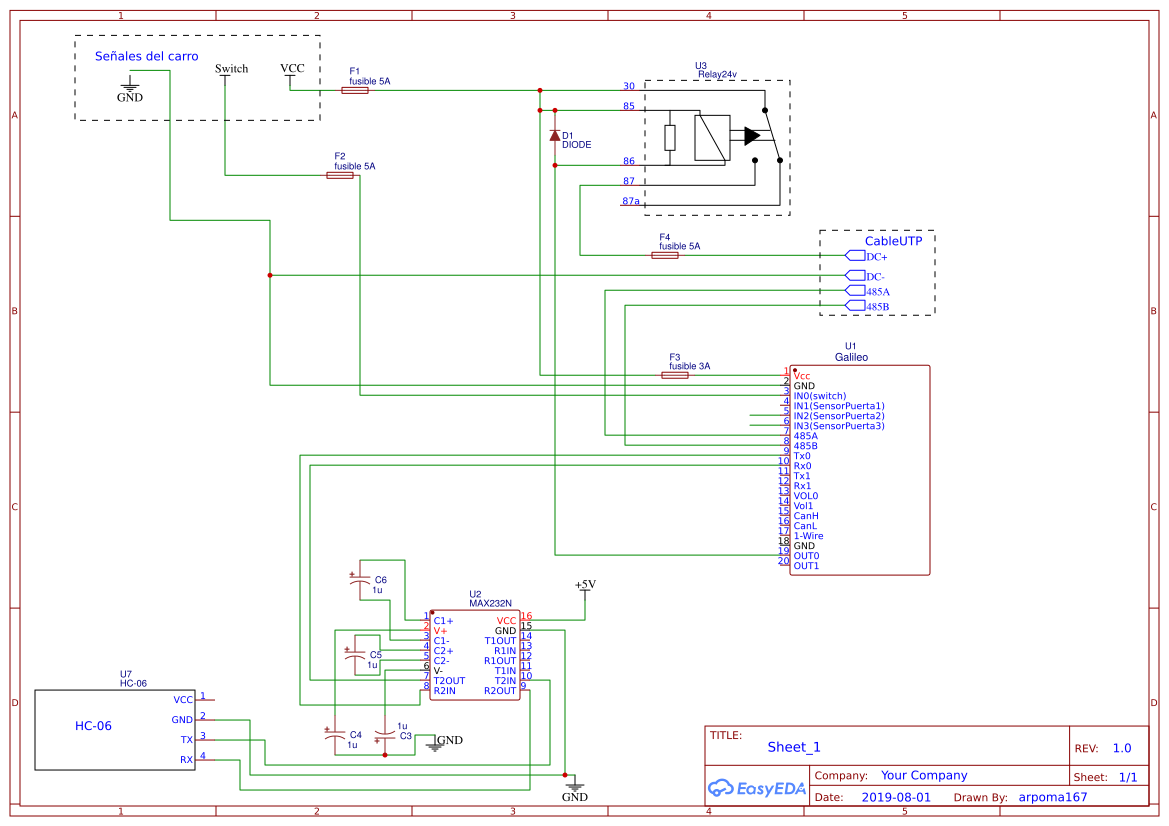This screenshot has height=826, width=1169.
Task: Click the relay coil symbol in U3
Action: (712, 137)
